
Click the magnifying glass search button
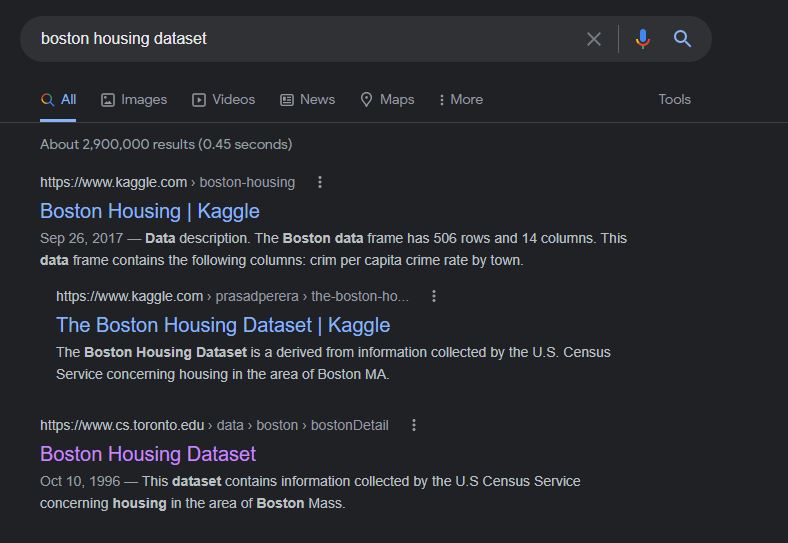(x=683, y=39)
